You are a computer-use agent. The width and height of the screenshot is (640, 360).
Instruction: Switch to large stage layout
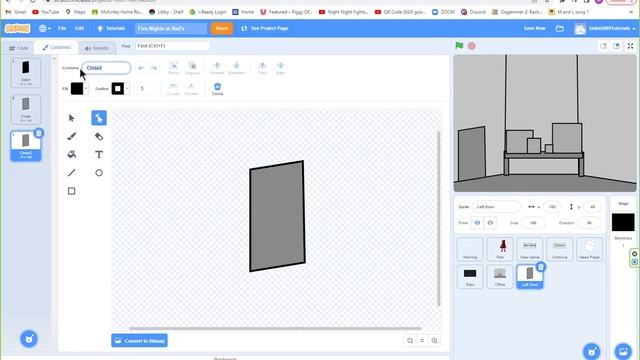tap(616, 46)
